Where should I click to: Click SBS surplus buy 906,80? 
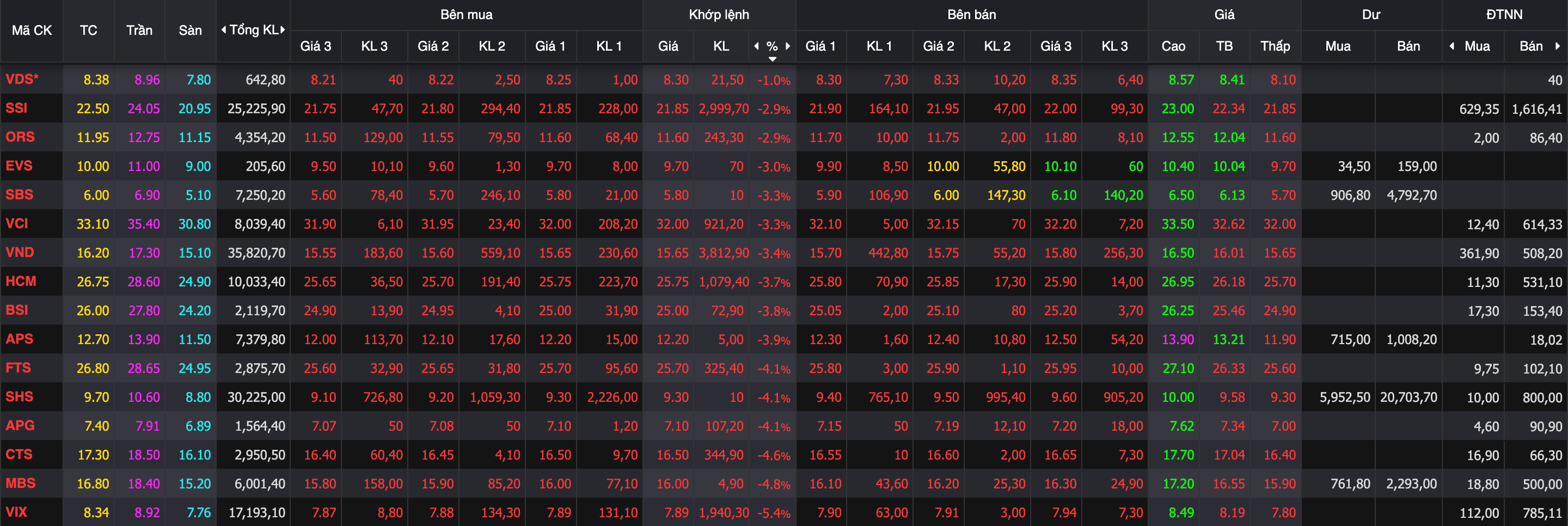point(1350,195)
